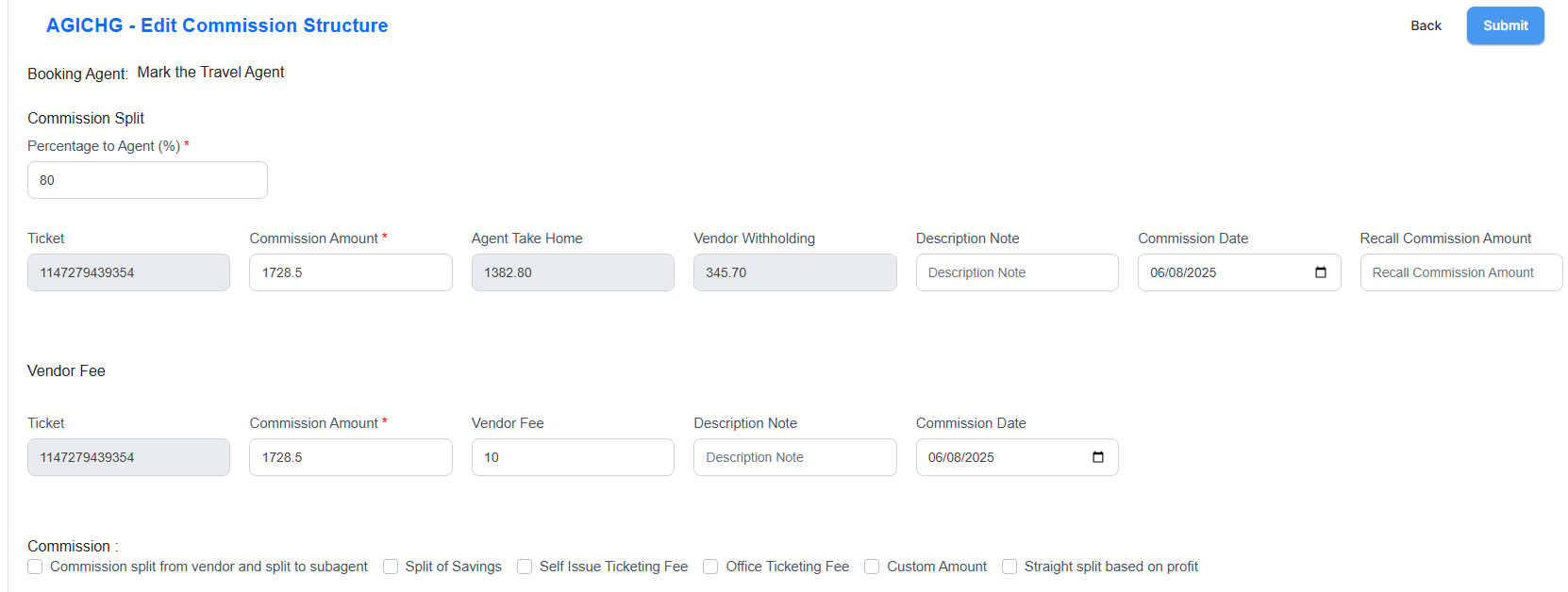Open calendar picker in Vendor Fee date field
The height and width of the screenshot is (592, 1568).
pyautogui.click(x=1097, y=457)
